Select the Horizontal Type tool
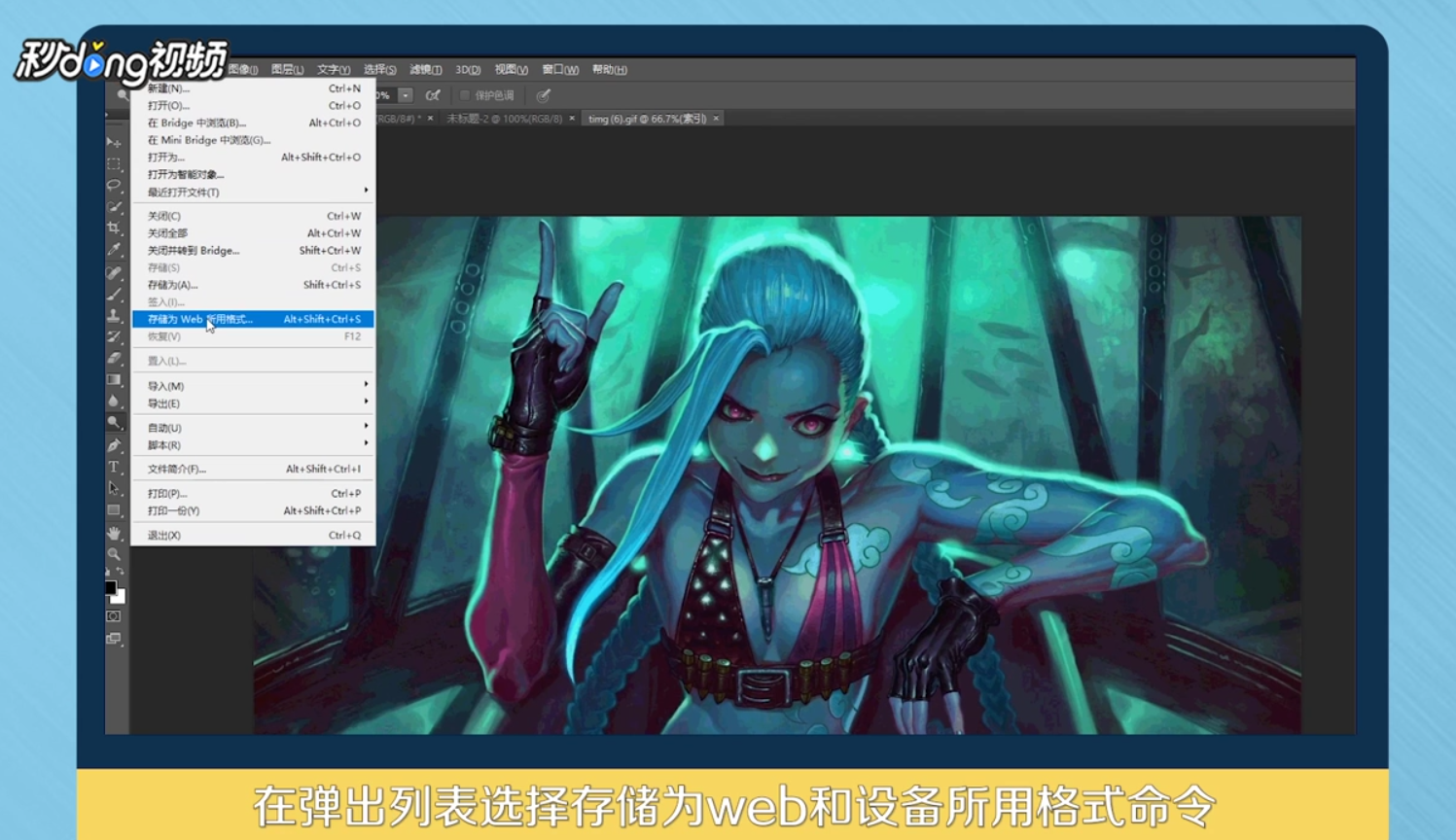This screenshot has width=1456, height=840. point(114,467)
